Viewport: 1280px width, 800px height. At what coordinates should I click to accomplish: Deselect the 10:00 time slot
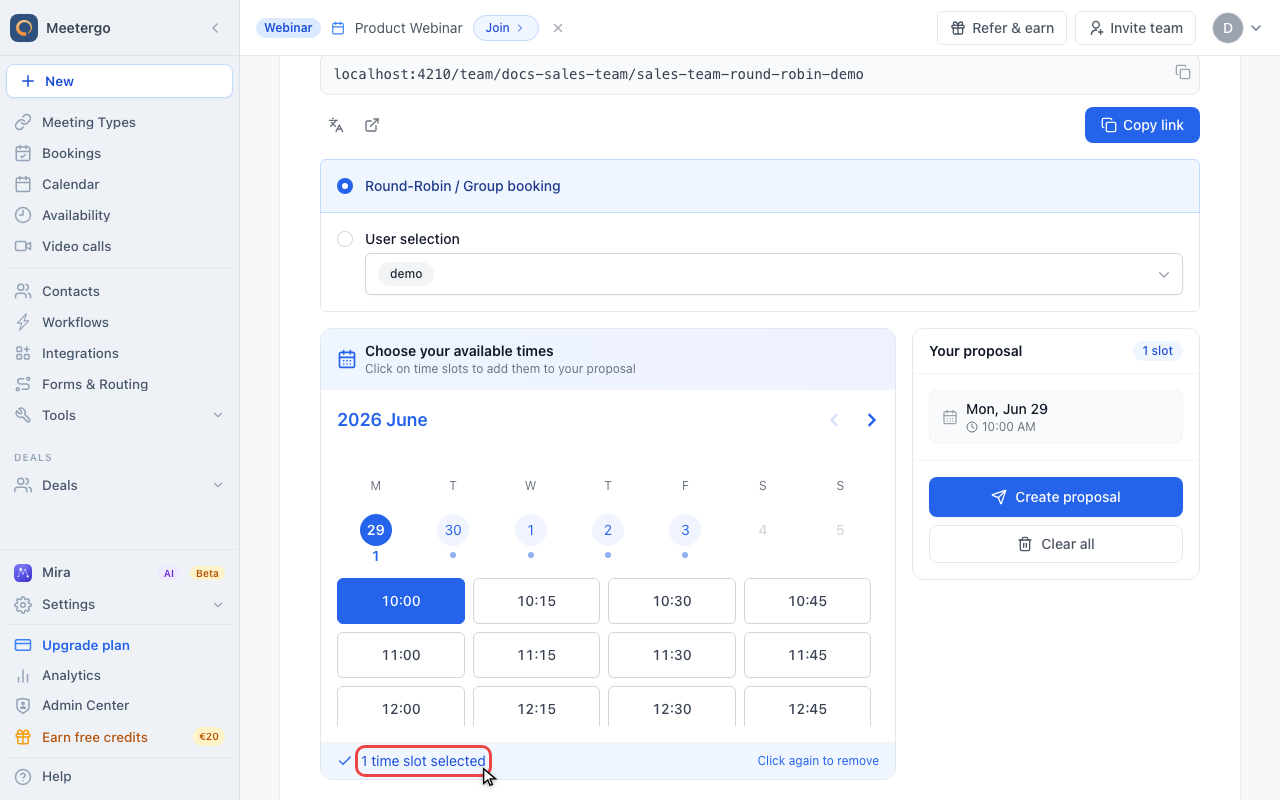pyautogui.click(x=401, y=601)
